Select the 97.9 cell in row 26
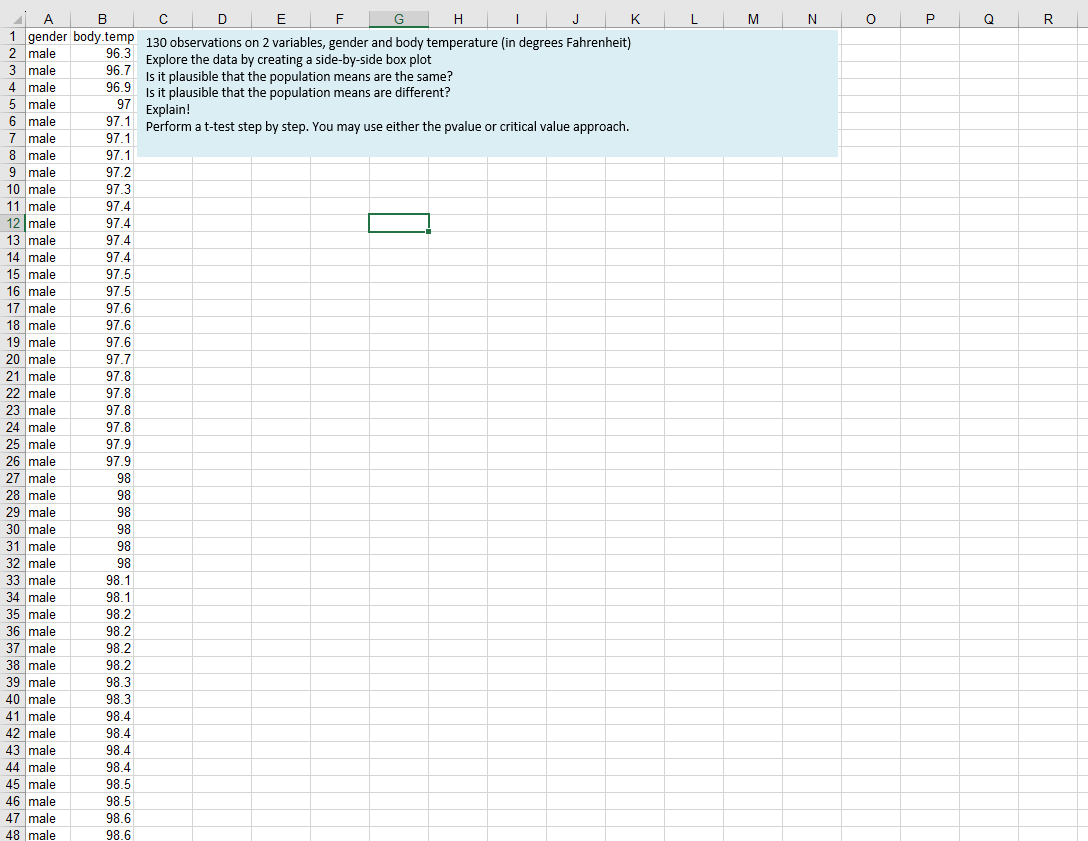 (102, 461)
